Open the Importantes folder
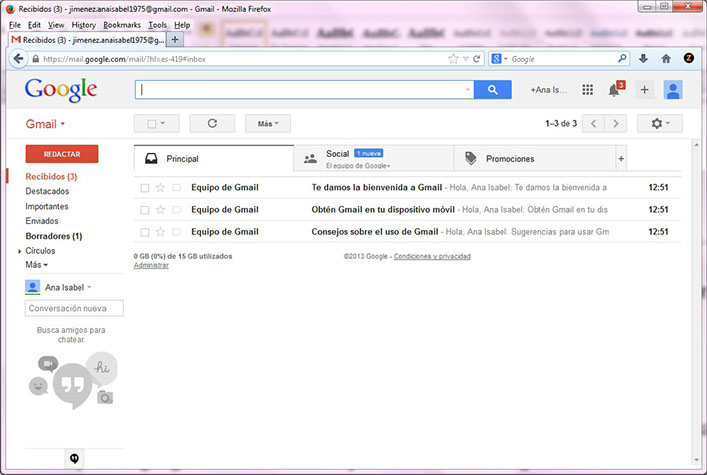The width and height of the screenshot is (707, 475). 47,206
